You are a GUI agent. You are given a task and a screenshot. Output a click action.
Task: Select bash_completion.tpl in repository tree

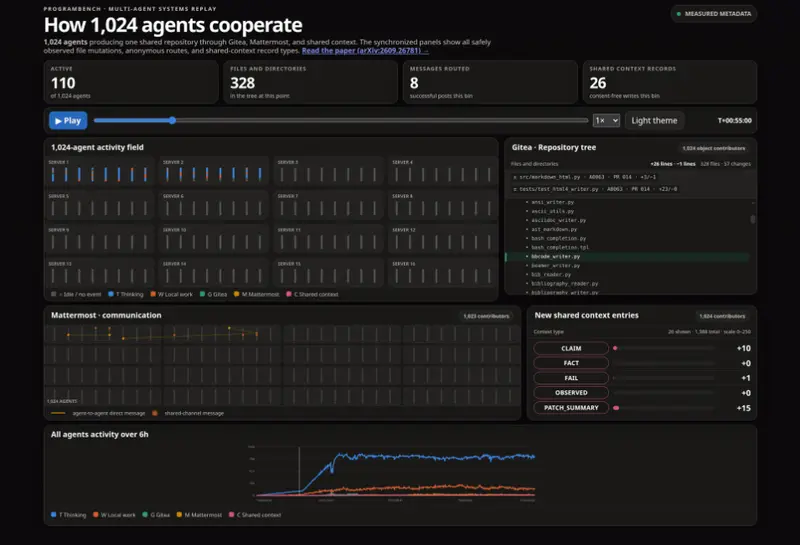560,247
